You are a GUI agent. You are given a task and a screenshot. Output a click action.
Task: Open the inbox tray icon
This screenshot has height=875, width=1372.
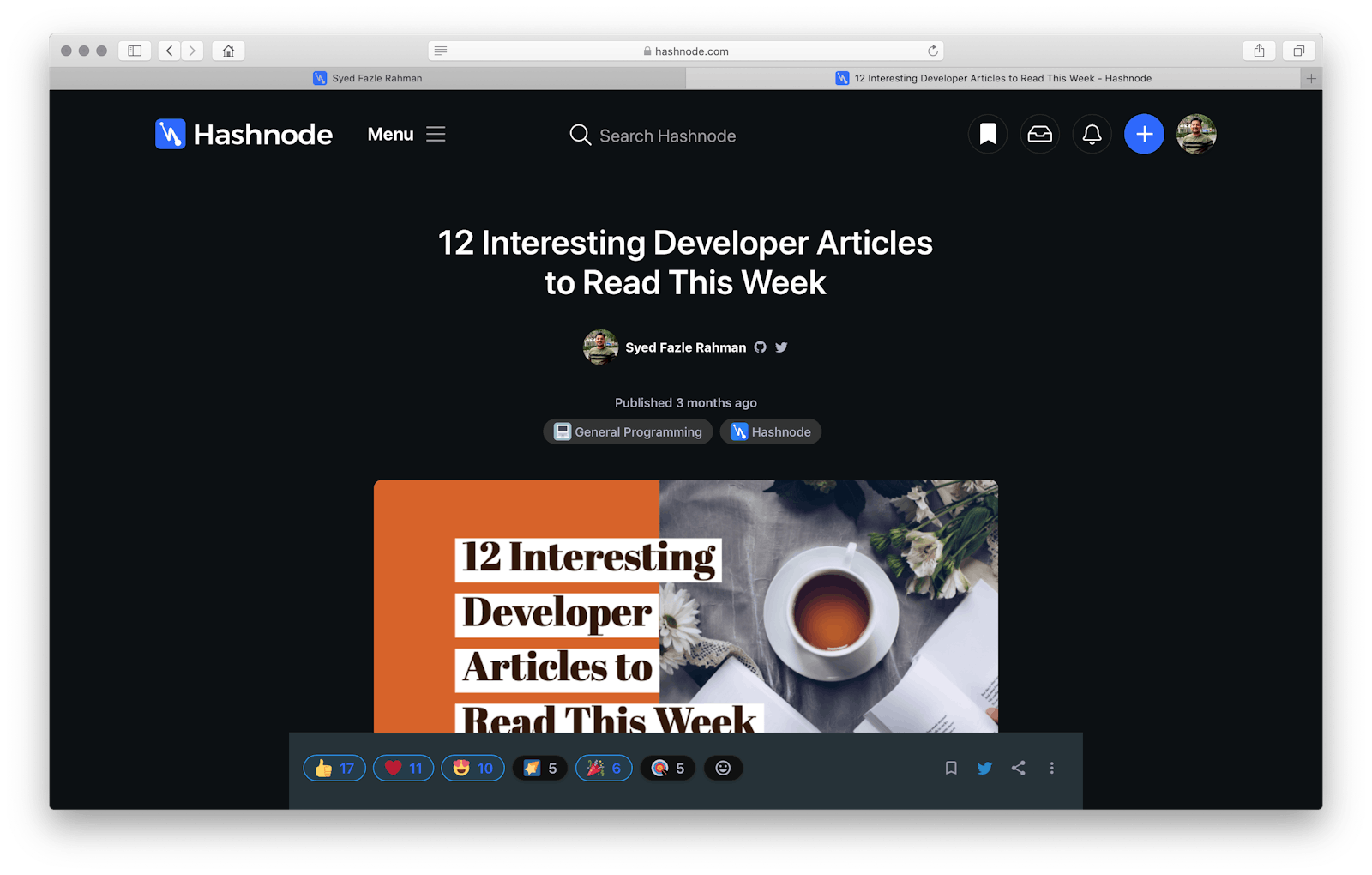[x=1040, y=134]
